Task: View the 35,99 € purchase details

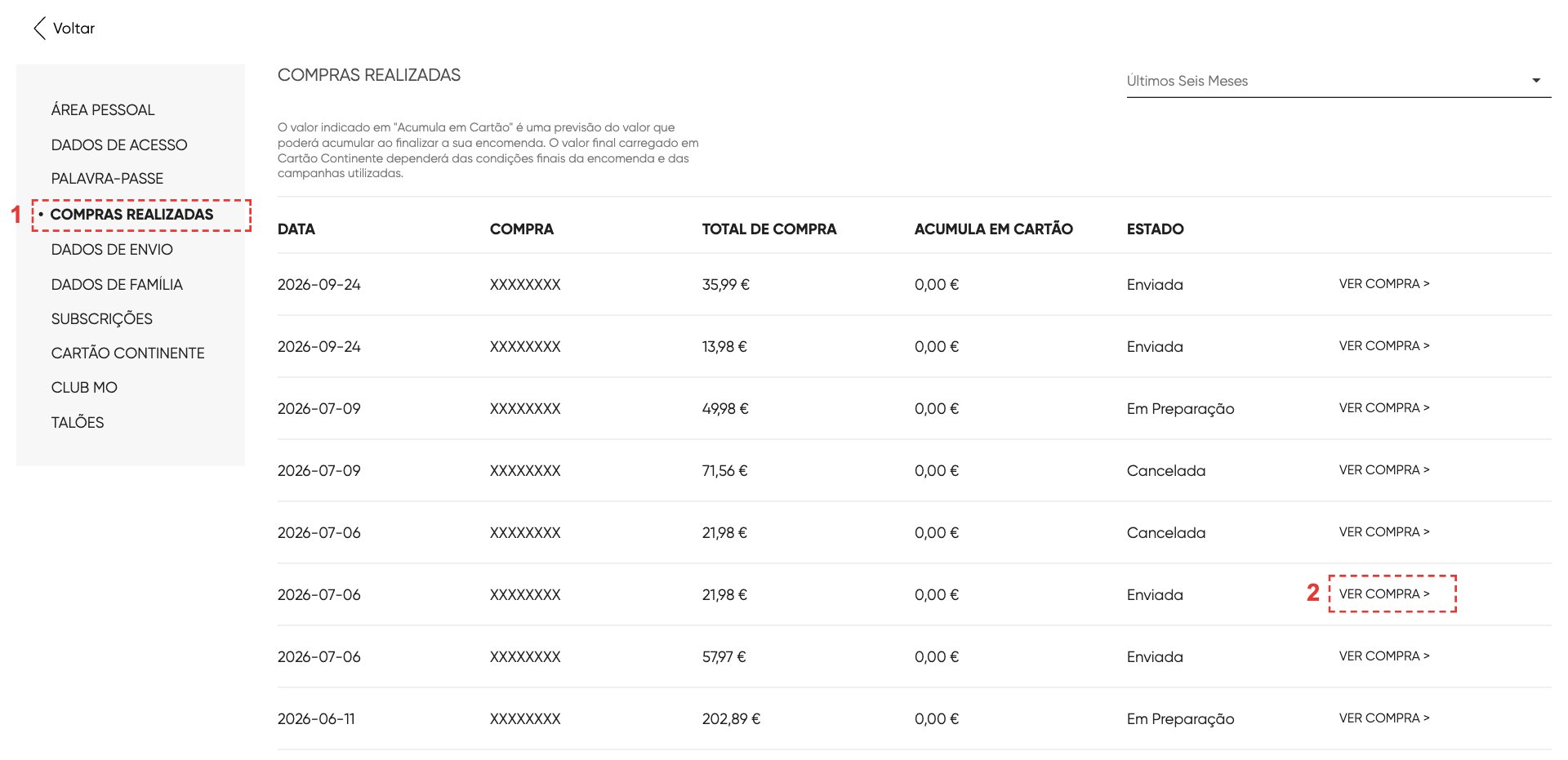Action: (x=1384, y=284)
